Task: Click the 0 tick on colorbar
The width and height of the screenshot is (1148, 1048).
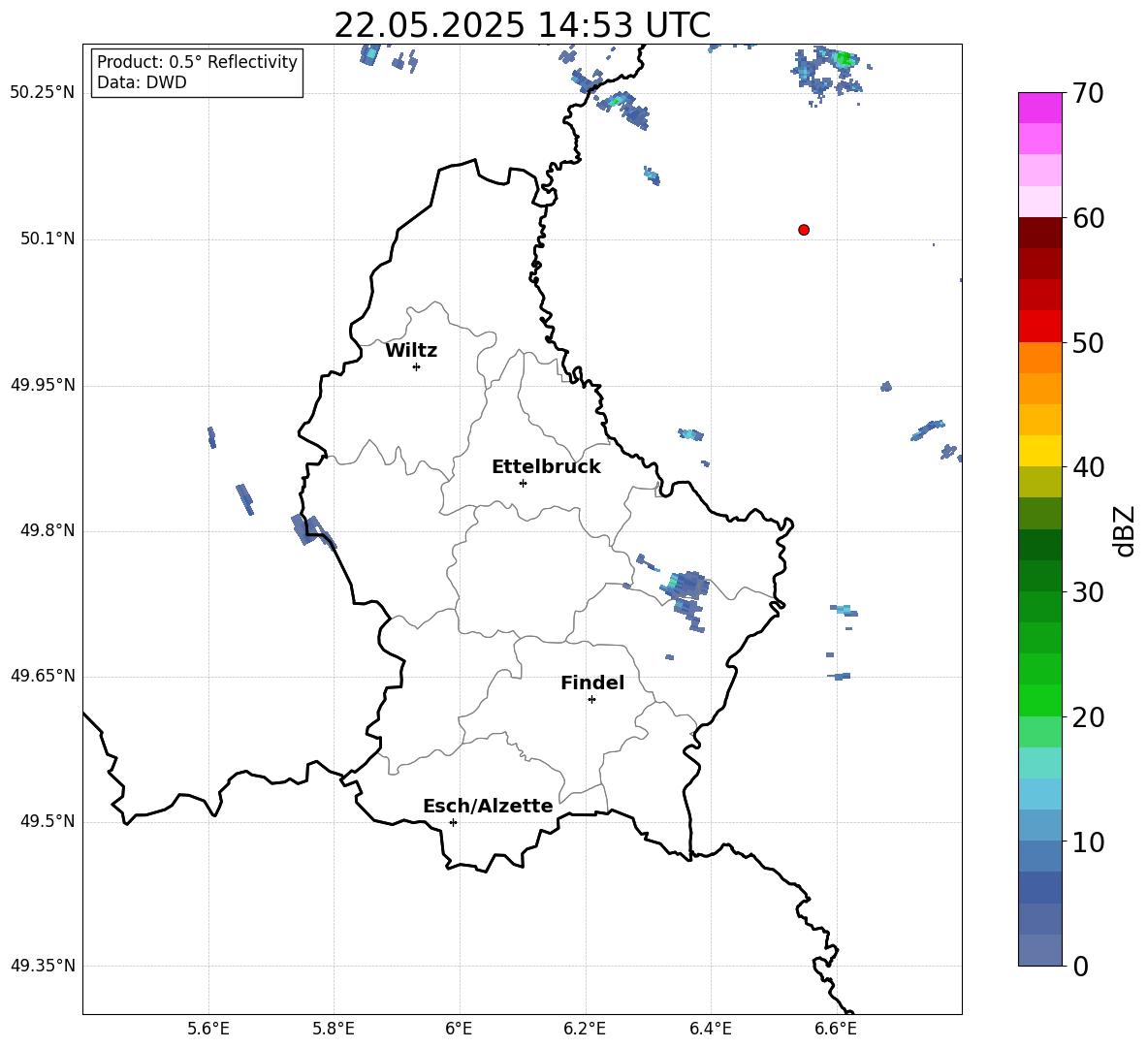Action: [x=1080, y=966]
